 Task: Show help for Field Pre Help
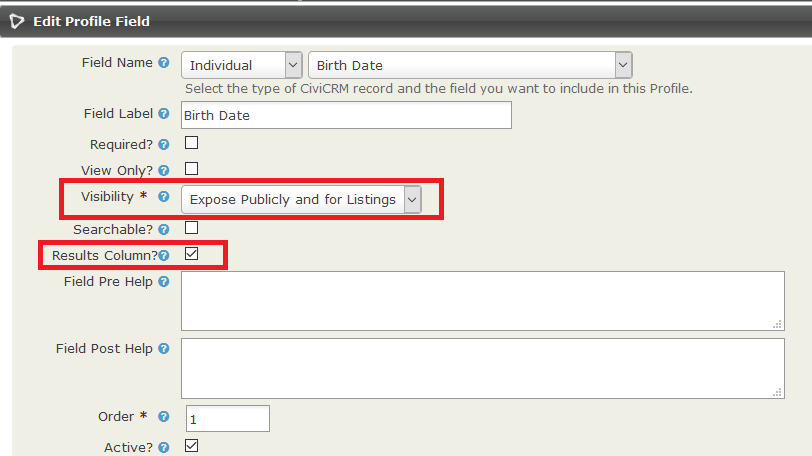tap(163, 282)
